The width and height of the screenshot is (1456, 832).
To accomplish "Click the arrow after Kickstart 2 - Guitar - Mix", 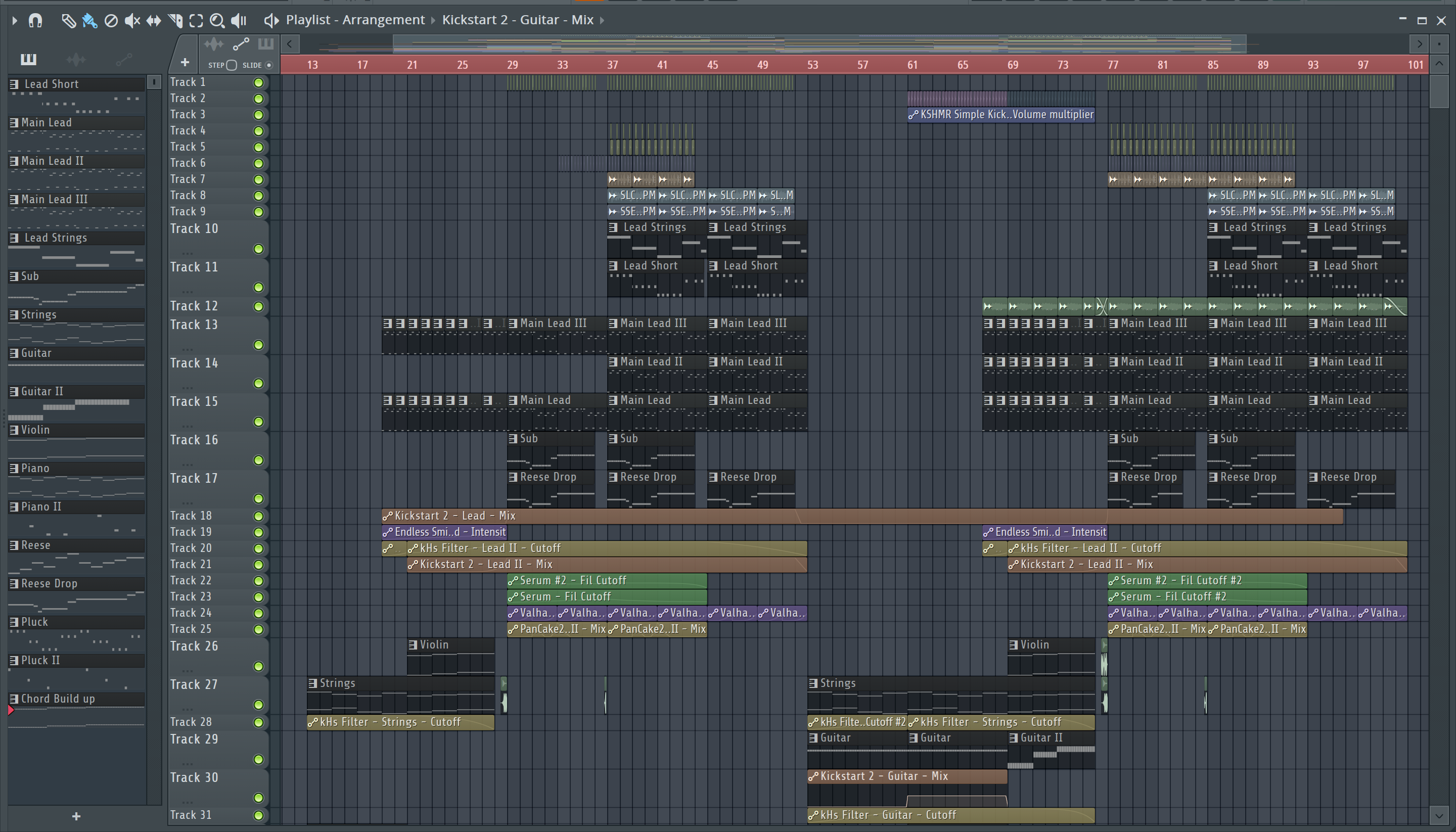I will (602, 21).
